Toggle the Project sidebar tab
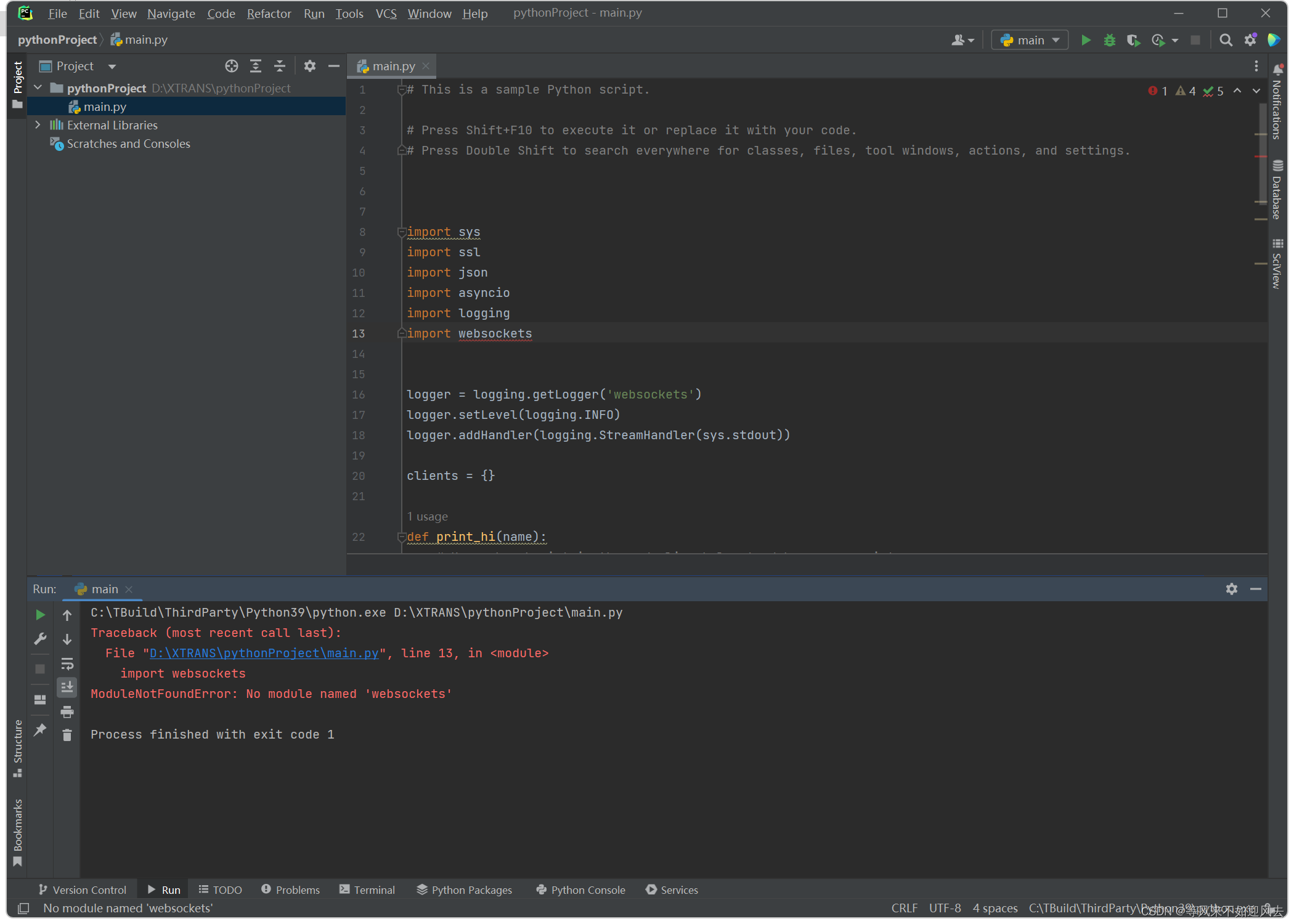This screenshot has width=1294, height=924. 17,85
